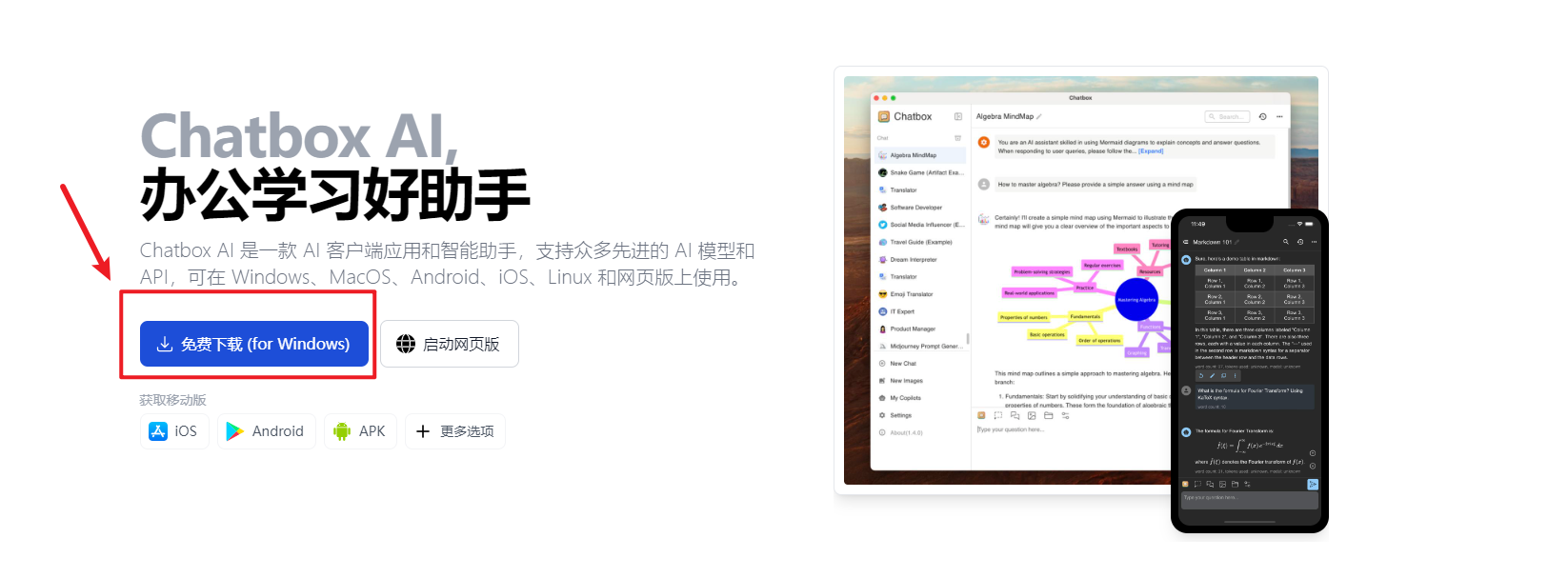
Task: Click the sidebar collapse icon beside the Chatbox title
Action: tap(958, 116)
